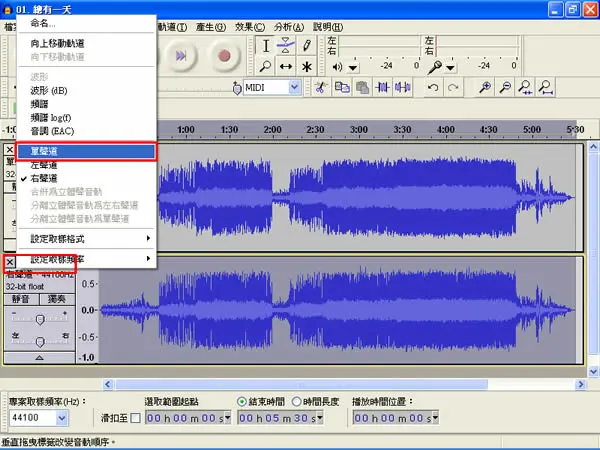The width and height of the screenshot is (600, 450).
Task: Toggle the 滑扣至 checkbox
Action: (x=135, y=418)
